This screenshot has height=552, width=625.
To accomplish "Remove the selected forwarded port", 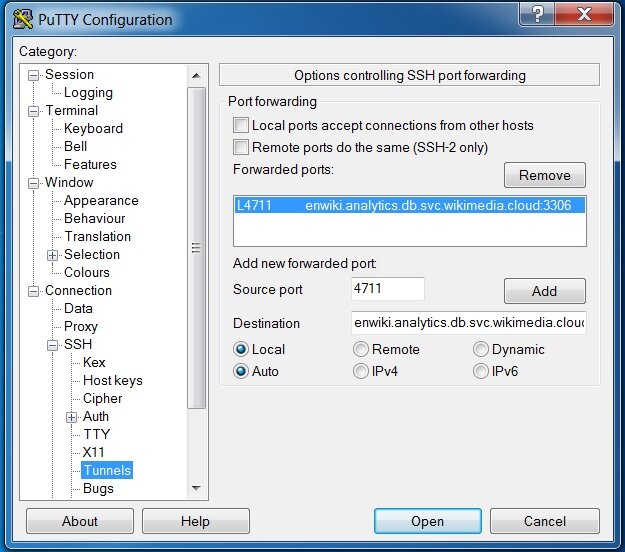I will click(544, 175).
